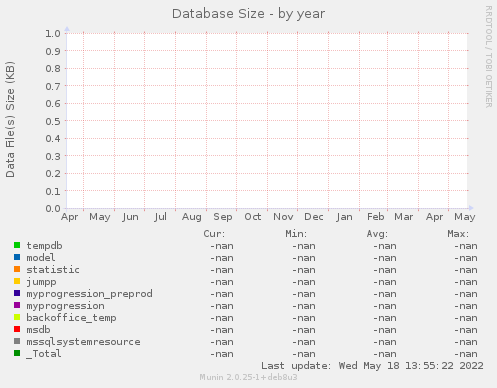Click the jumpp Max -nan value
The image size is (497, 388).
click(x=466, y=282)
